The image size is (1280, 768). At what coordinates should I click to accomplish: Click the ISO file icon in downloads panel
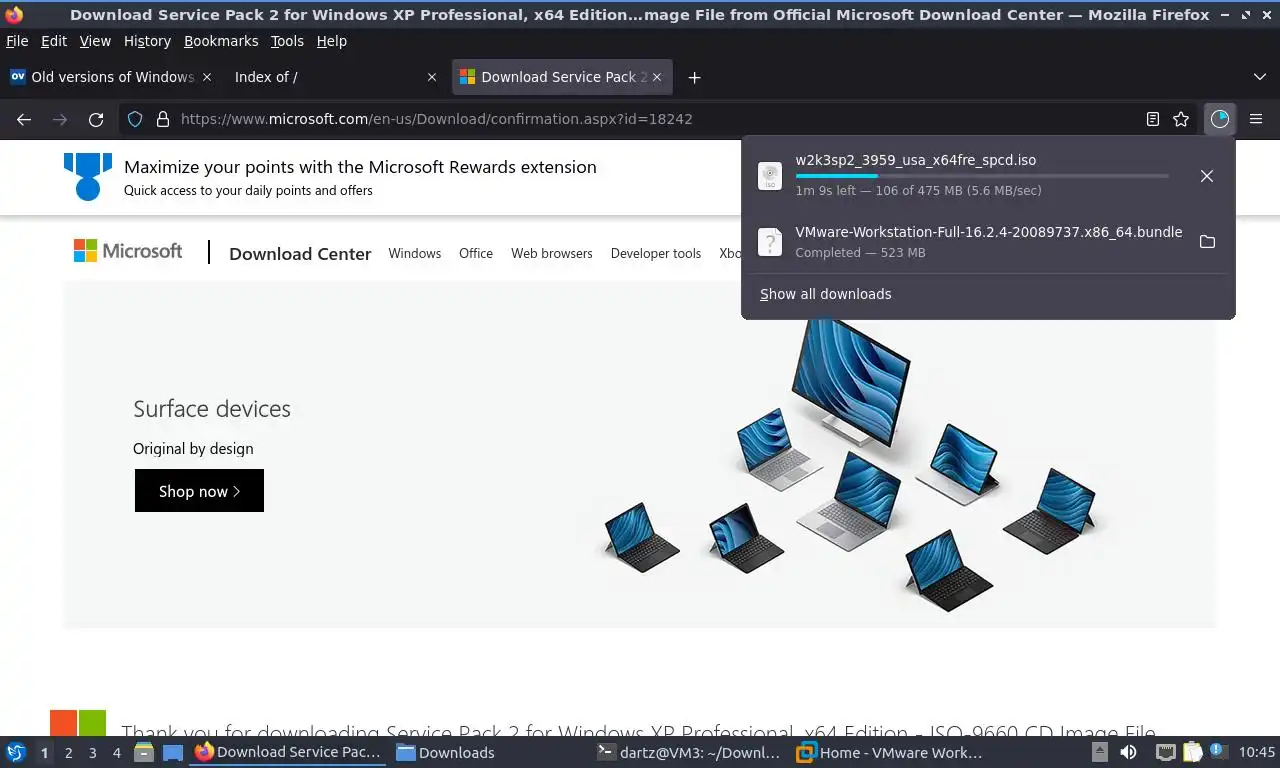(770, 176)
